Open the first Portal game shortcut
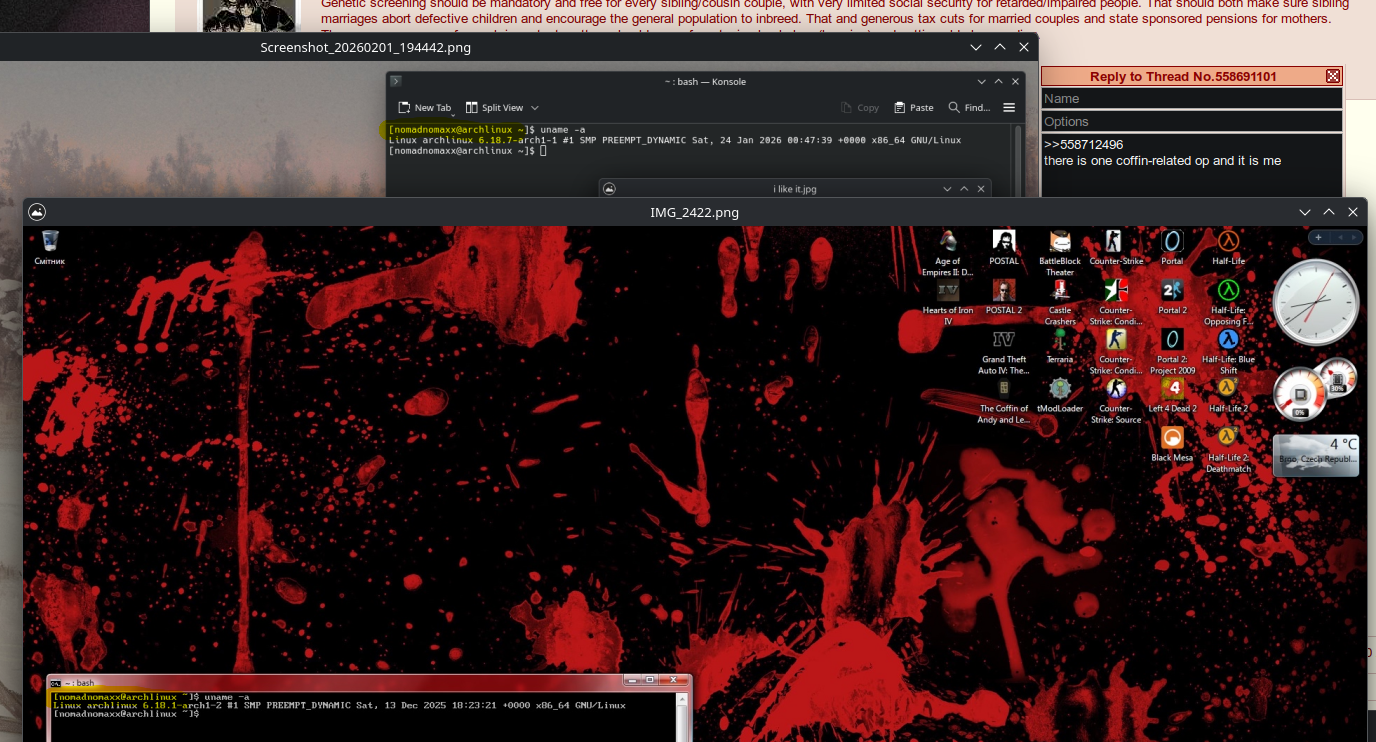1376x742 pixels. pos(1172,248)
